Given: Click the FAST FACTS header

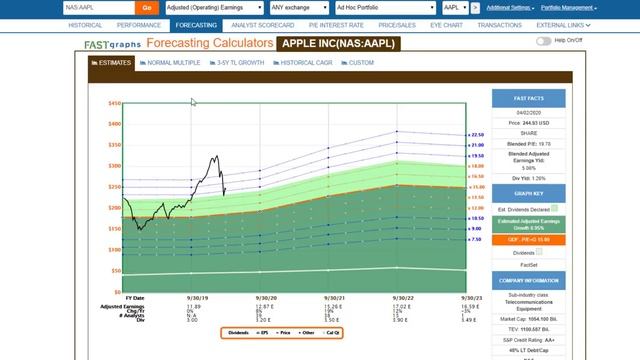Looking at the screenshot, I should [x=529, y=98].
